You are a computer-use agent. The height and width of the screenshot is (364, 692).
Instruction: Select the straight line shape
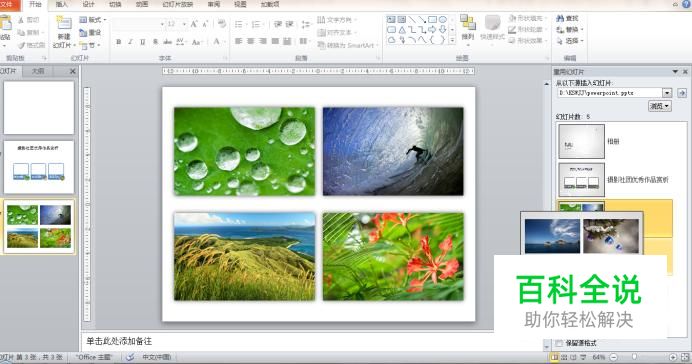[412, 19]
